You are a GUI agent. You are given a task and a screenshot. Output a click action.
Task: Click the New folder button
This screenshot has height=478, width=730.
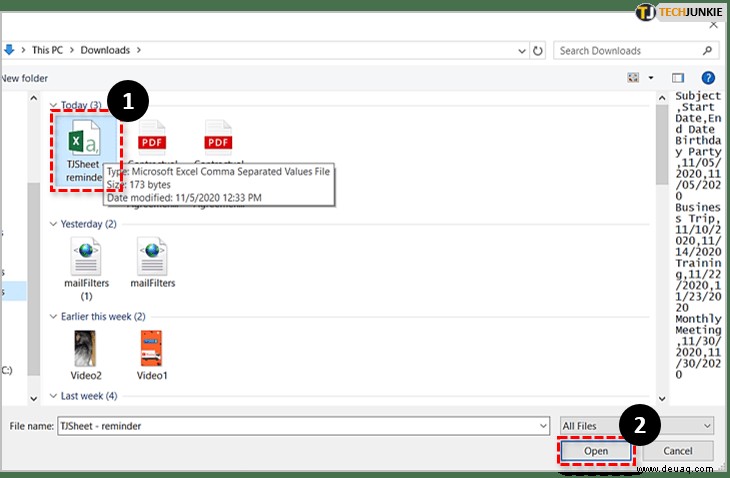click(x=24, y=78)
